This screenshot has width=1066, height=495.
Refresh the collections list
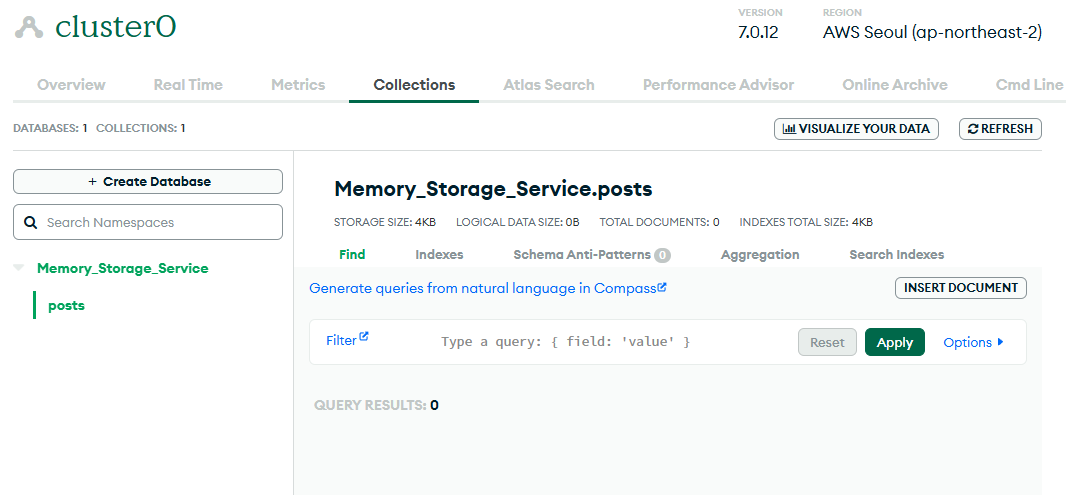click(1000, 129)
